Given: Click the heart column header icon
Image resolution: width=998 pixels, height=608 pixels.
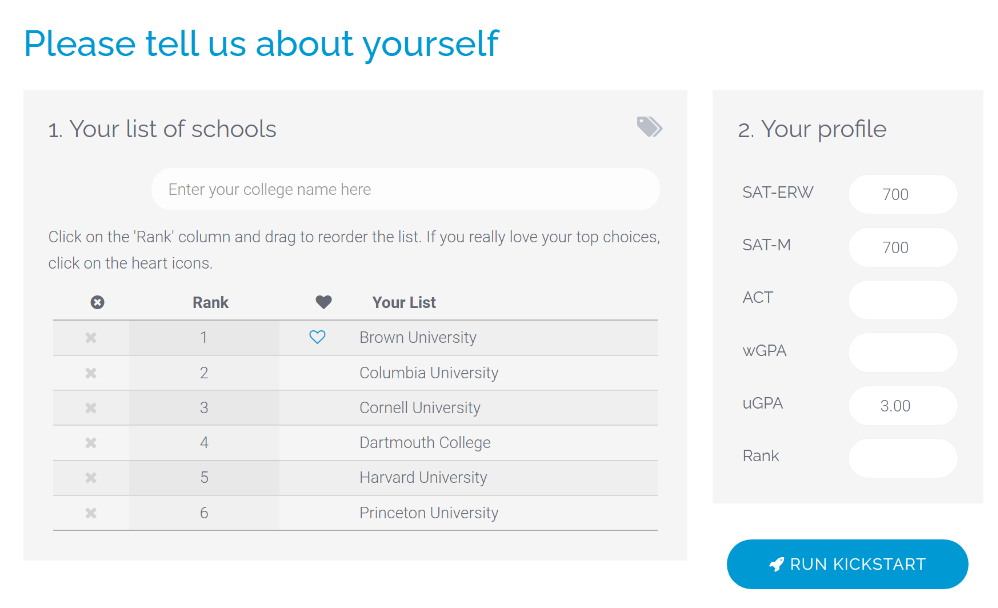Looking at the screenshot, I should (323, 302).
